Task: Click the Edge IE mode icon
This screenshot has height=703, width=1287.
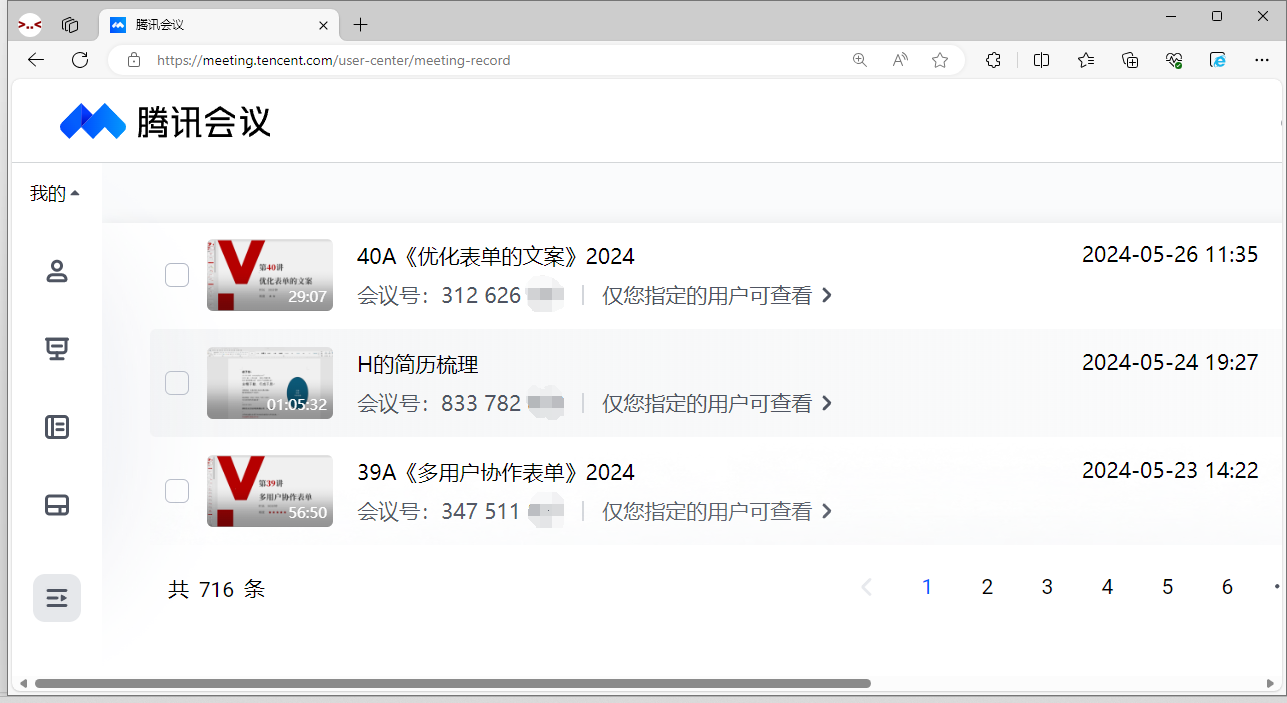Action: (1218, 60)
